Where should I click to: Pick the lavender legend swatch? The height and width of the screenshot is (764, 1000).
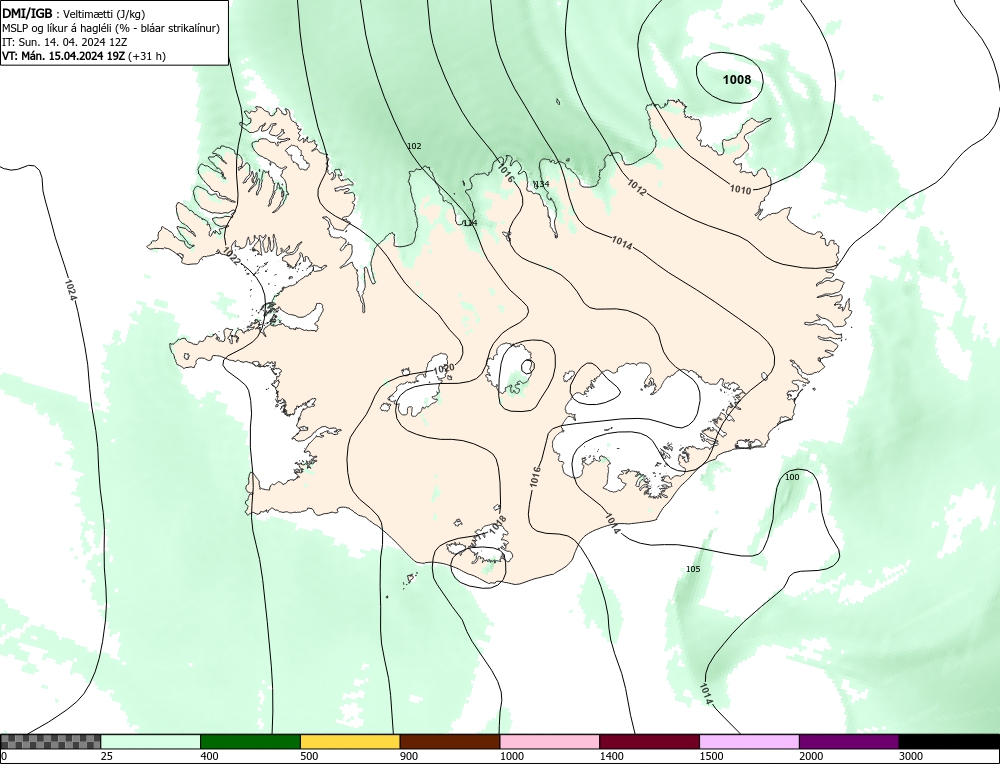749,741
